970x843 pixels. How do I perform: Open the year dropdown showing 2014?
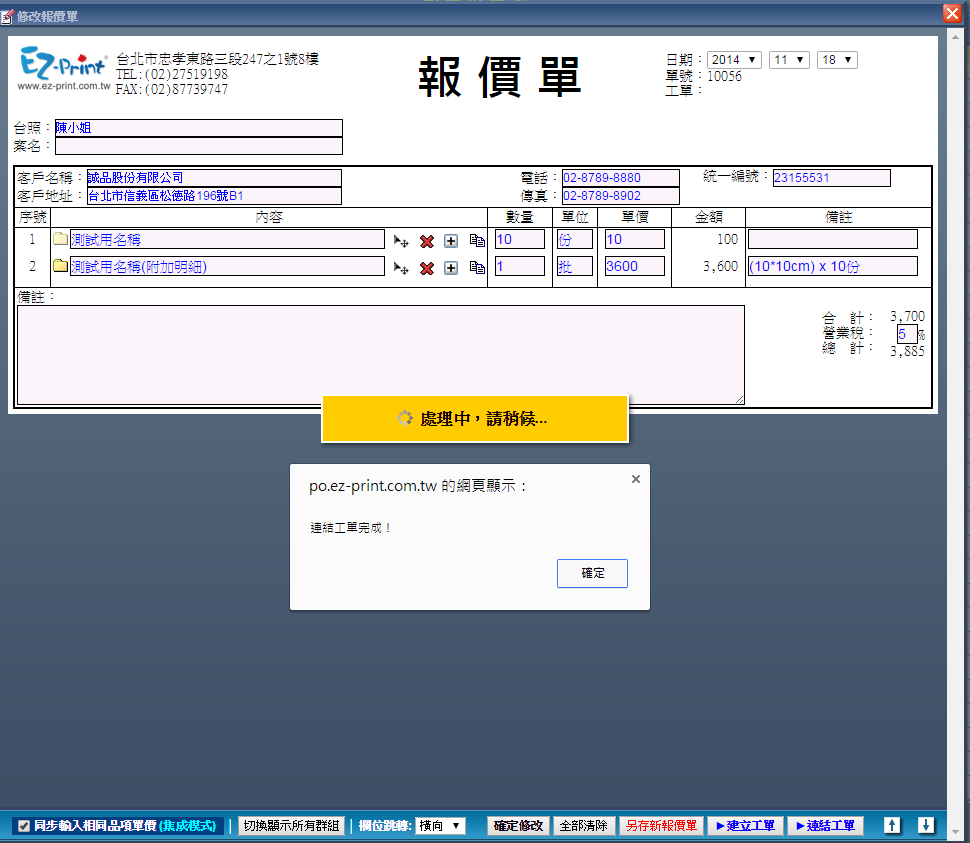pos(734,60)
